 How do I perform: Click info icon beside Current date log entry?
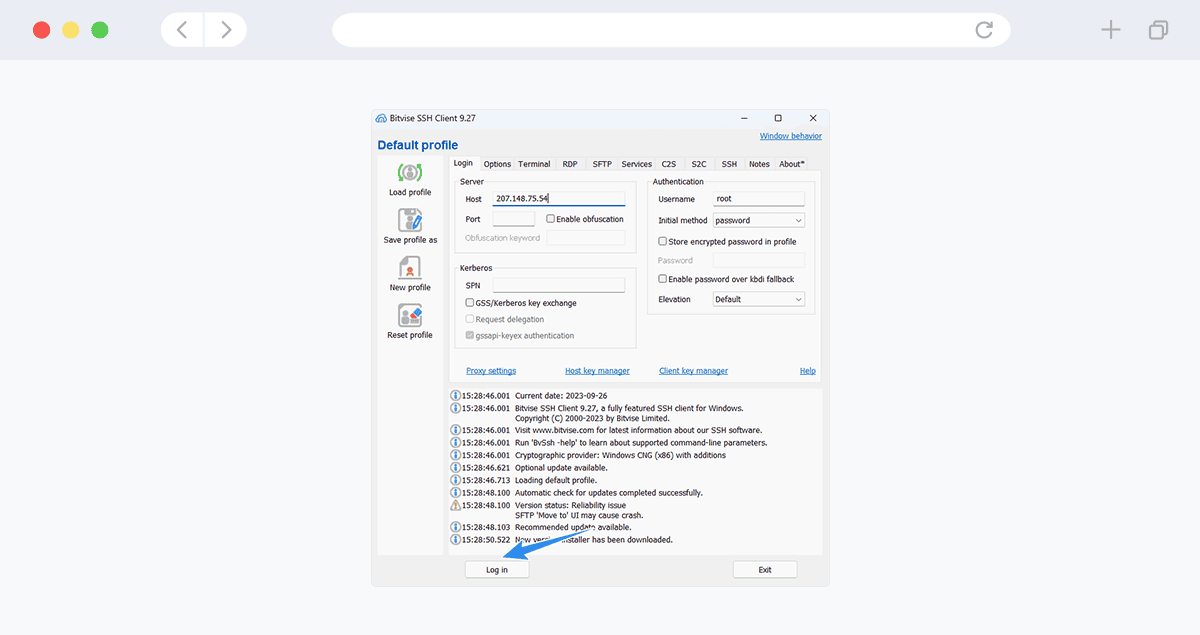tap(456, 396)
